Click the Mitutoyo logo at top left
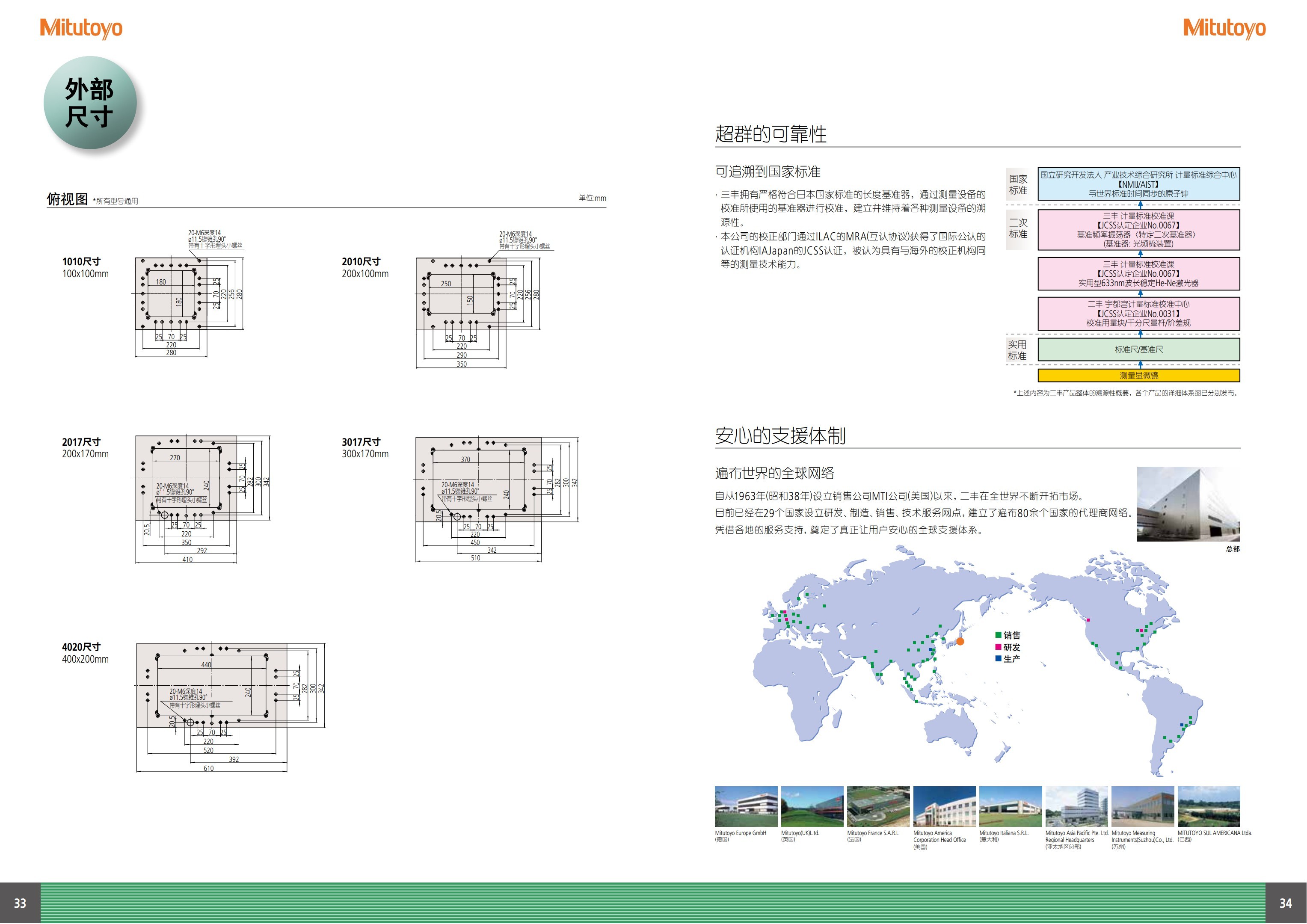The width and height of the screenshot is (1307, 924). pos(81,28)
